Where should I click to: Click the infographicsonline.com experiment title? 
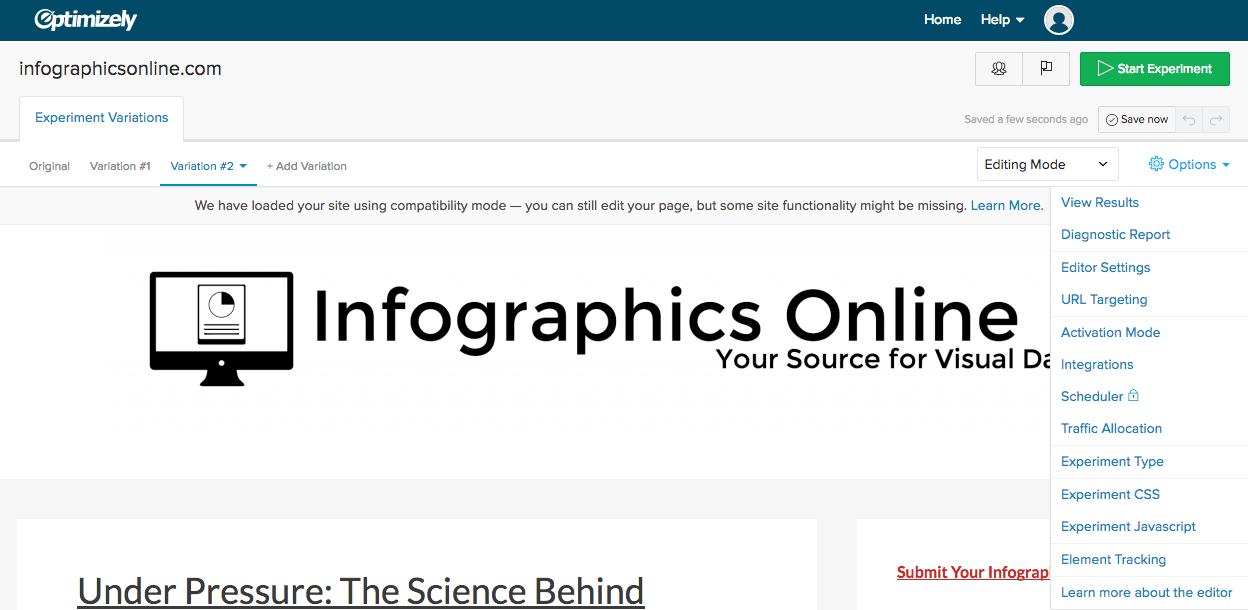(x=120, y=69)
